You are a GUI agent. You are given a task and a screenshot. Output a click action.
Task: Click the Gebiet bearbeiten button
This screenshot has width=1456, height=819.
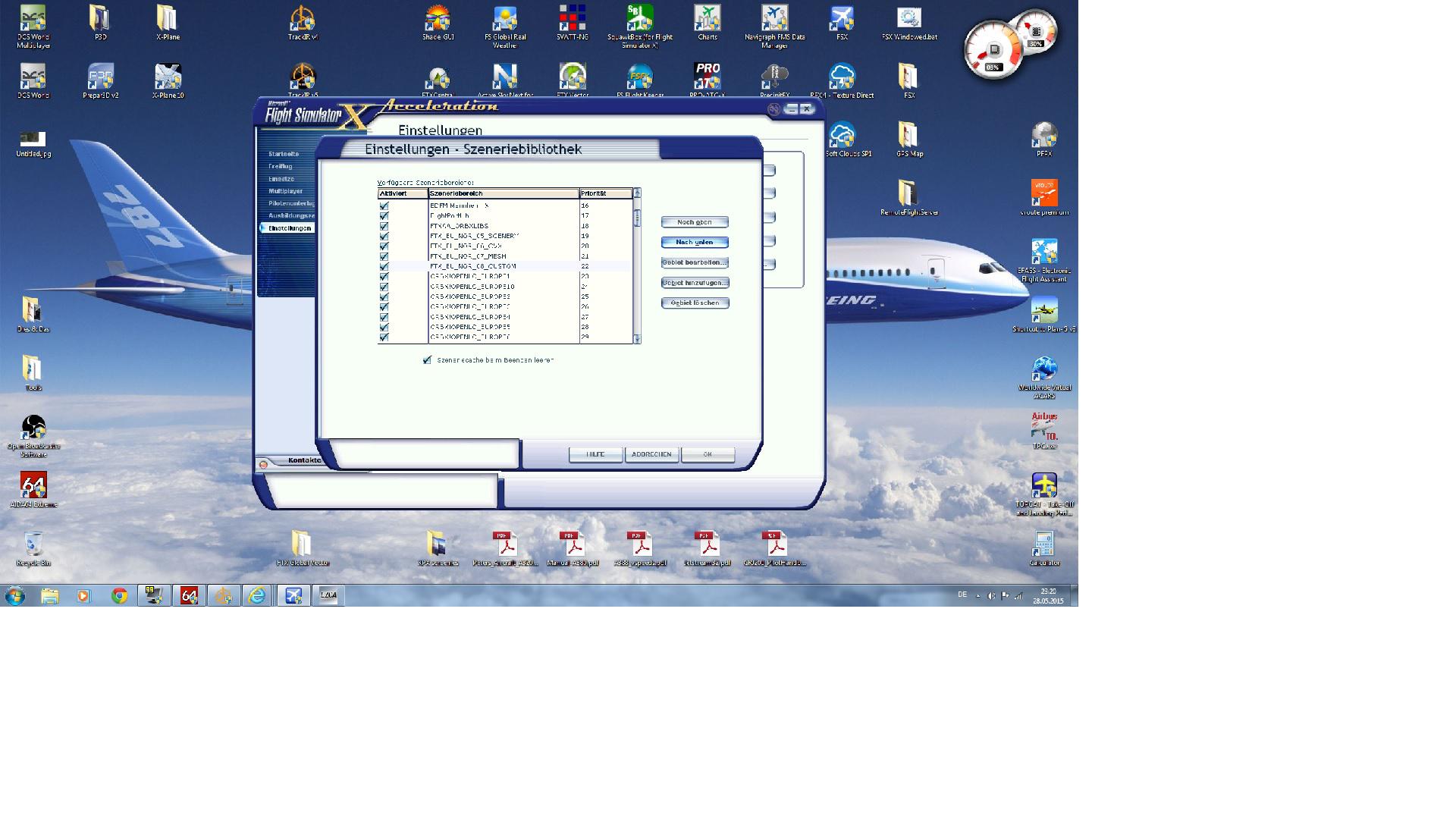tap(695, 262)
